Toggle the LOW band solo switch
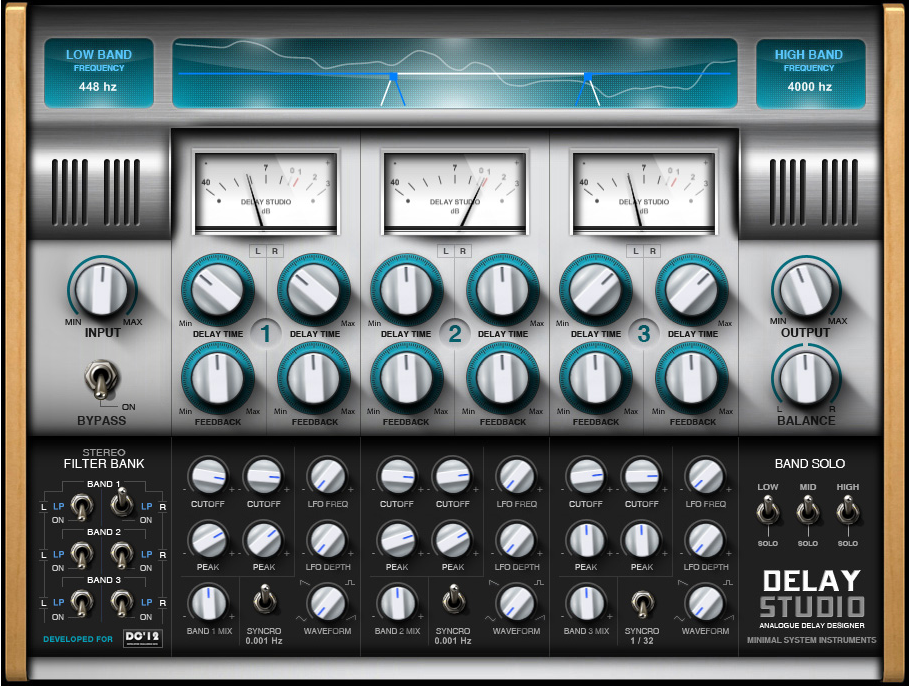The width and height of the screenshot is (910, 687). tap(768, 513)
